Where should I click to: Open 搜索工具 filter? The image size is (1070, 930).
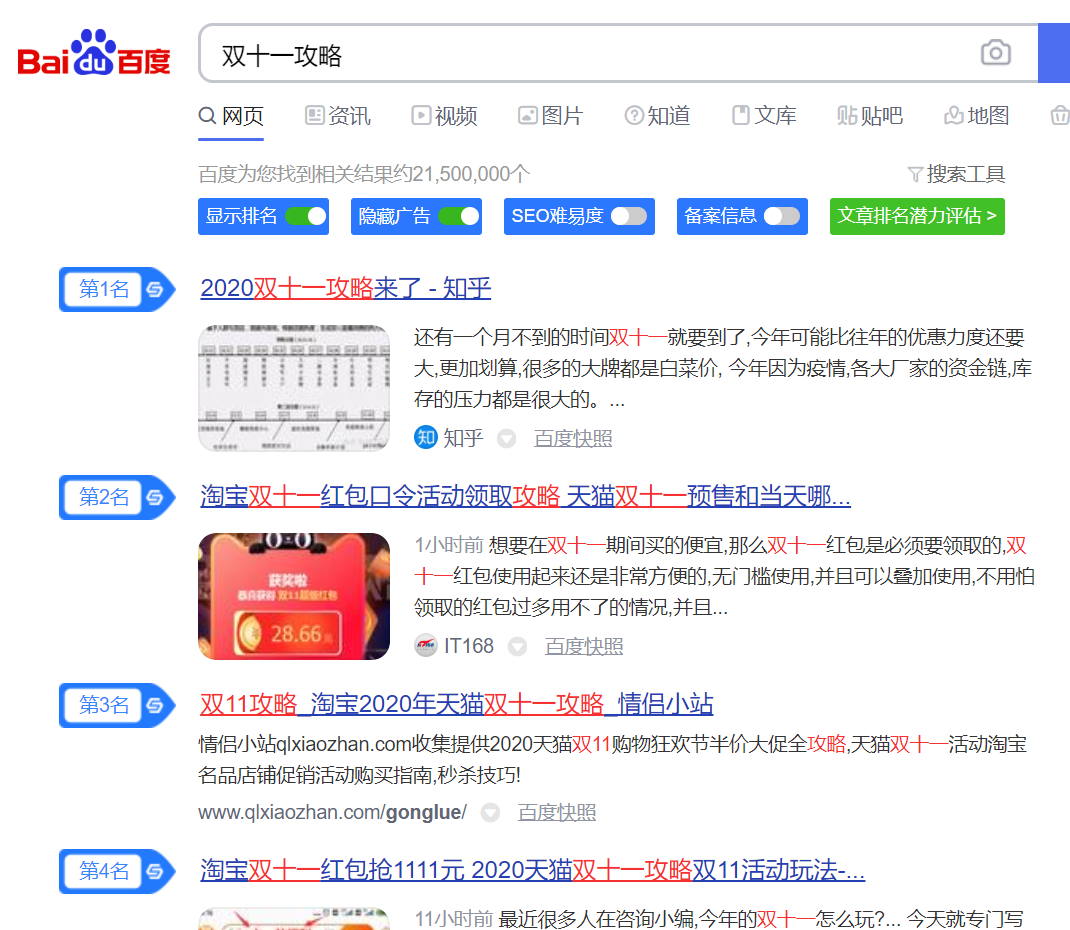[956, 174]
